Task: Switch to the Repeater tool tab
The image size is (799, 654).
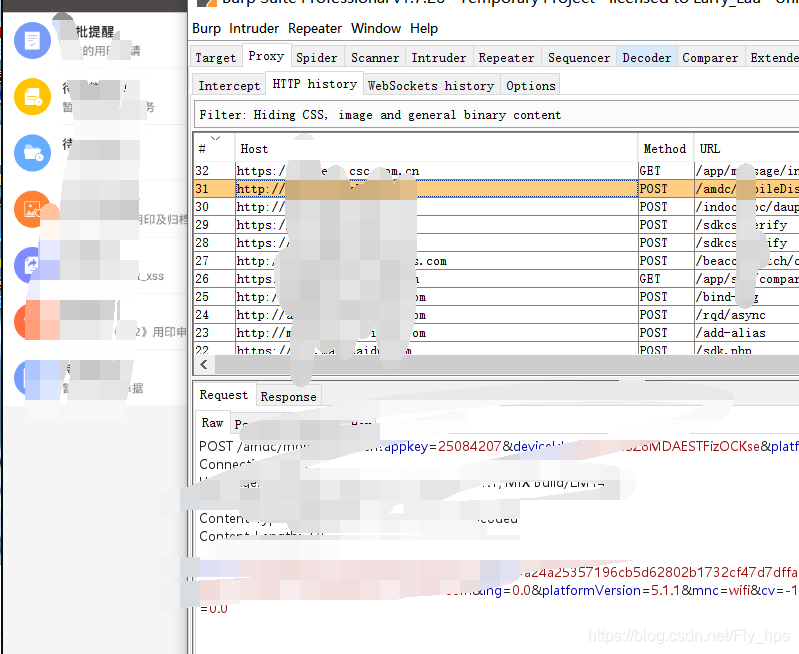Action: 506,58
